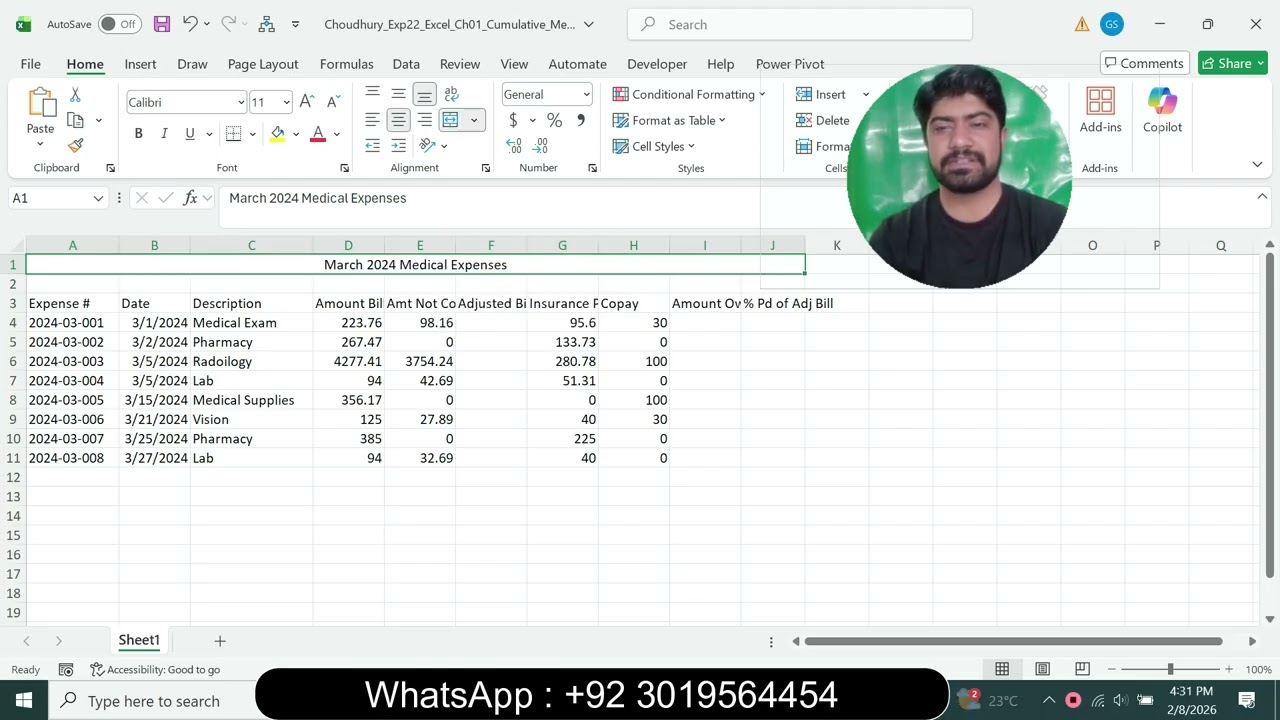Apply percent style format

[554, 120]
